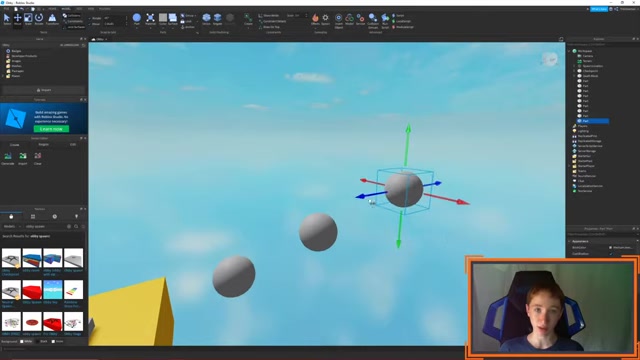Toggle the Join Surfaces option

[x=74, y=27]
